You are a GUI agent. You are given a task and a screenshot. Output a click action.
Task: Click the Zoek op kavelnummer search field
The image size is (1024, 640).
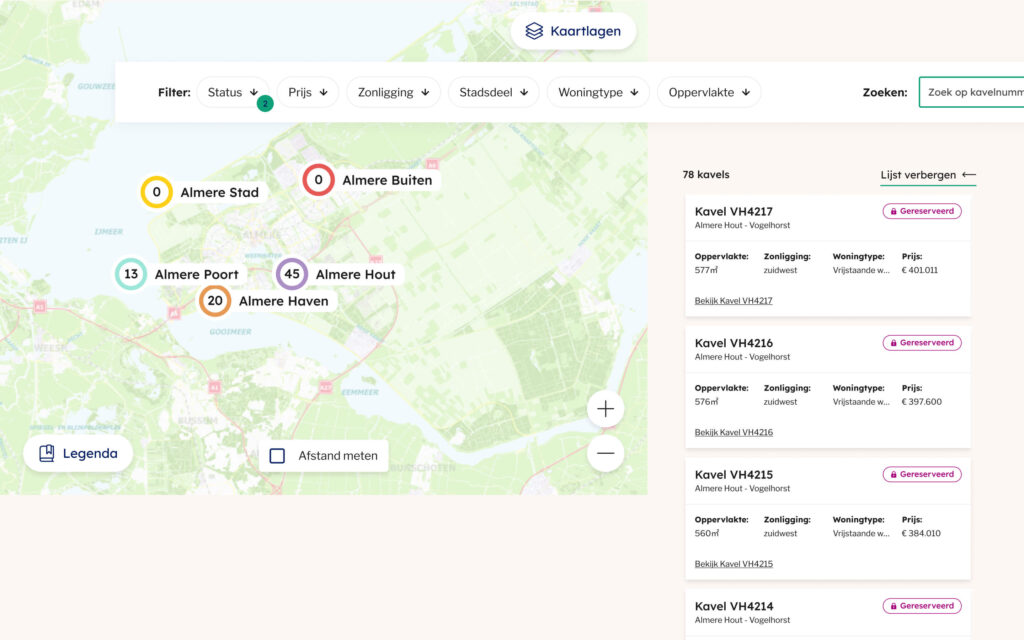(975, 91)
